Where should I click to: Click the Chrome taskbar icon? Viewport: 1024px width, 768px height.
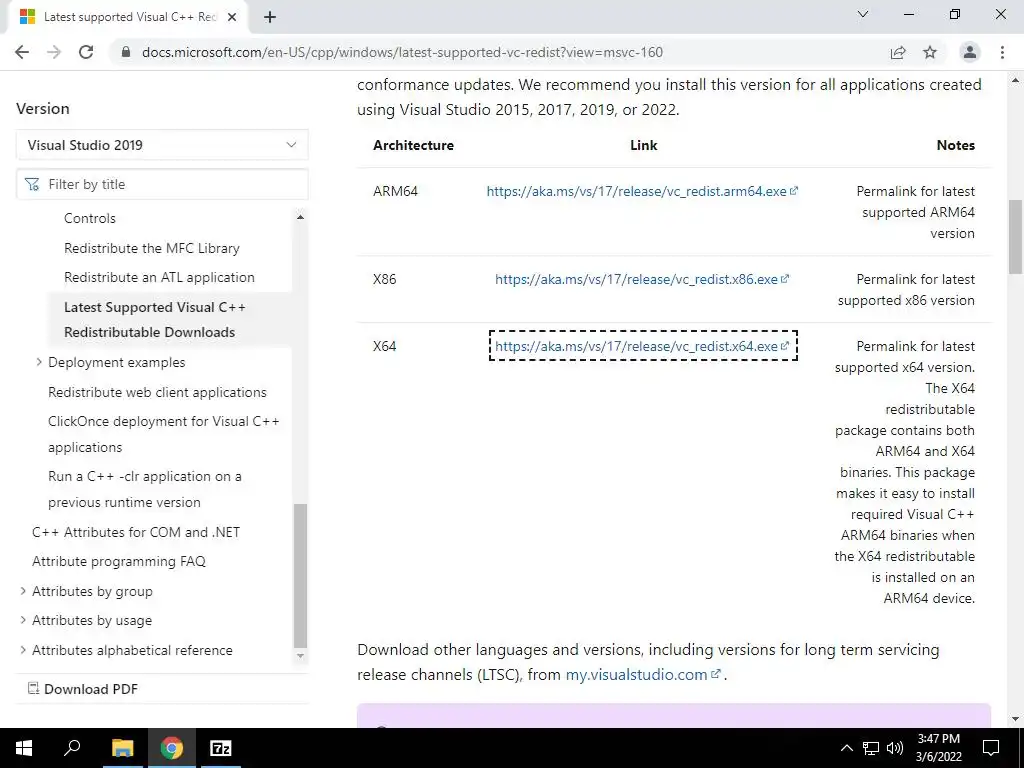coord(172,748)
